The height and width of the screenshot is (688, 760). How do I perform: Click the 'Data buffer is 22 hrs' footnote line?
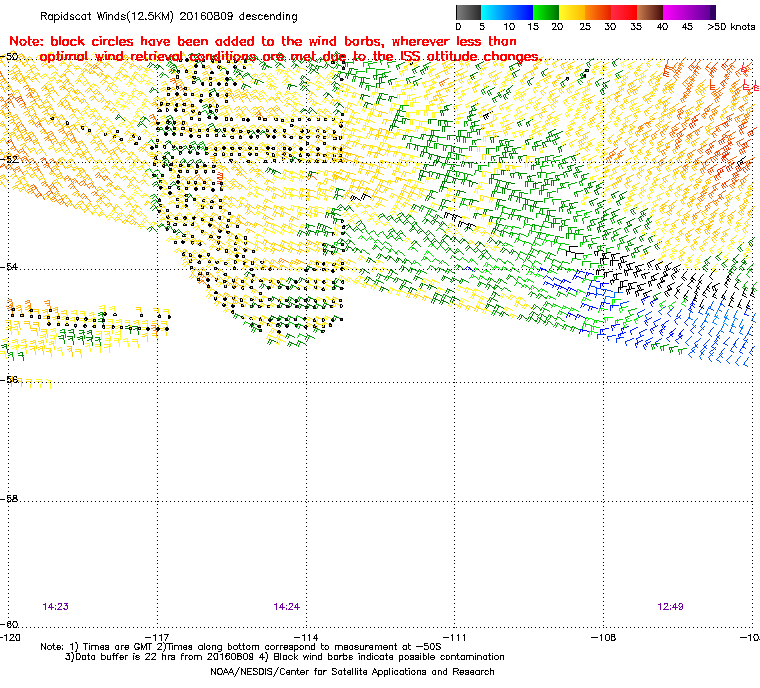pyautogui.click(x=285, y=657)
